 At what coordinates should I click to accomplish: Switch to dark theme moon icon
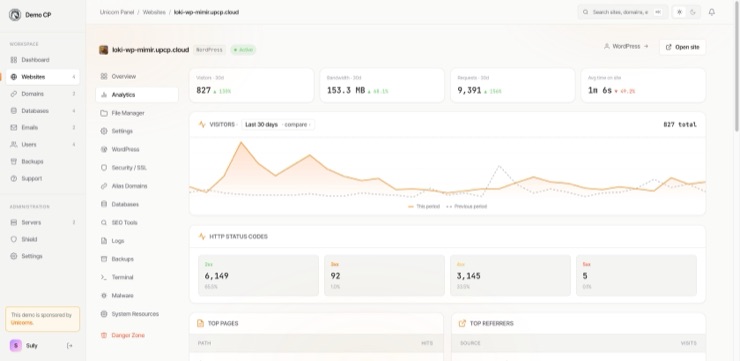coord(693,12)
